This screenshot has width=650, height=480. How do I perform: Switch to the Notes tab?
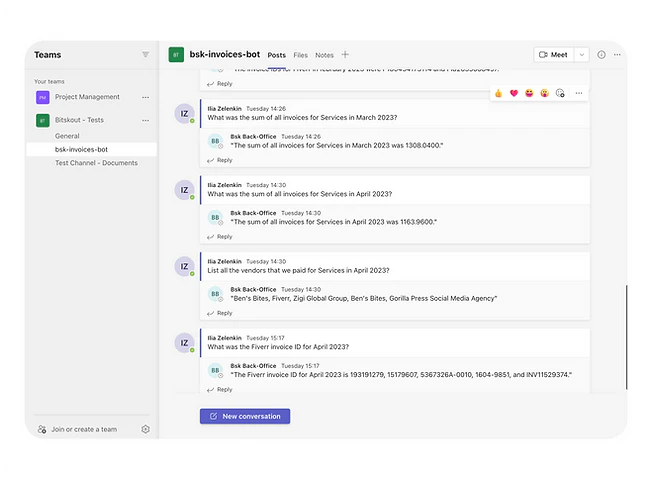[324, 55]
